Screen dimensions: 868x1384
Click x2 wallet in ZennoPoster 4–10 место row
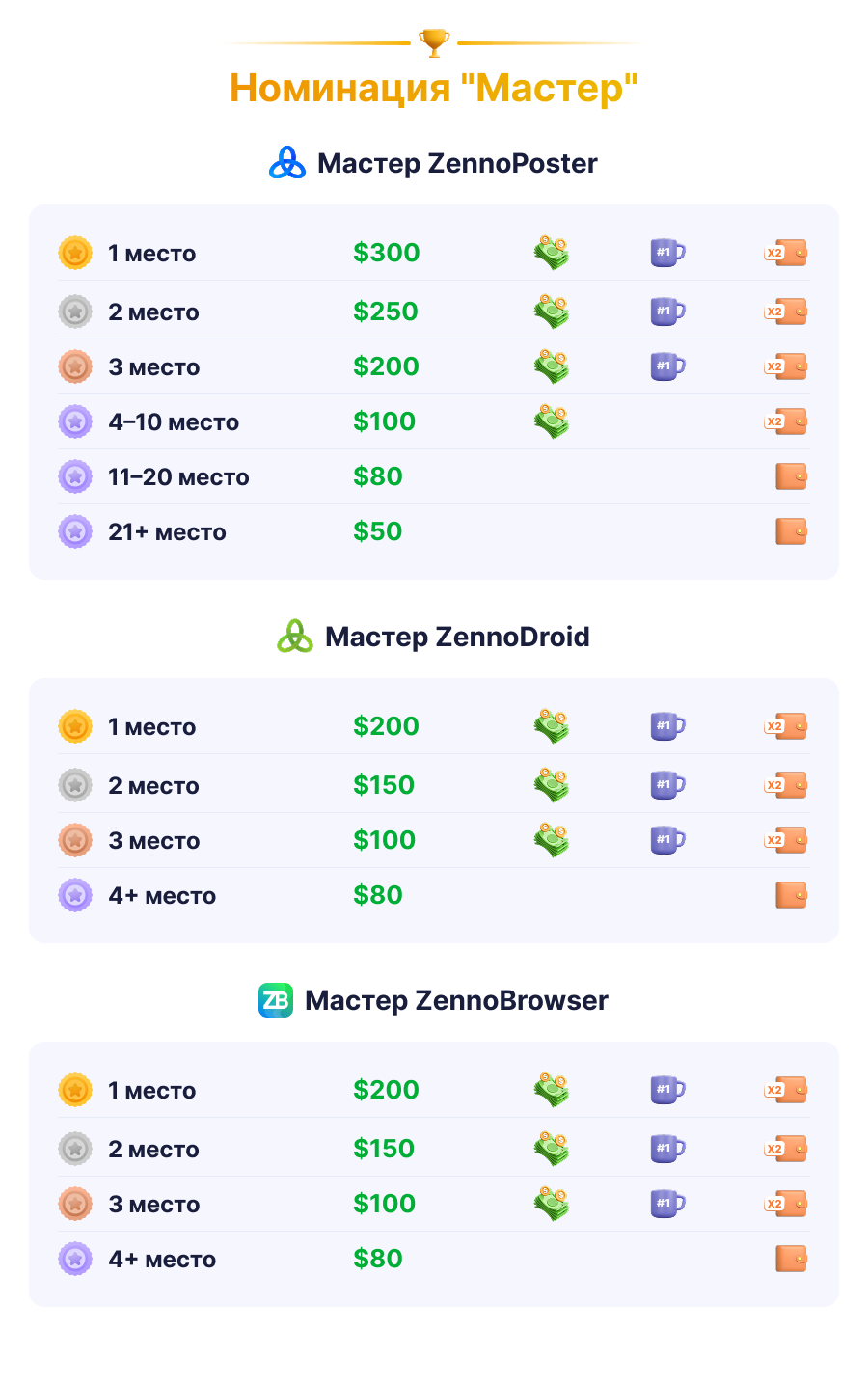click(x=786, y=421)
